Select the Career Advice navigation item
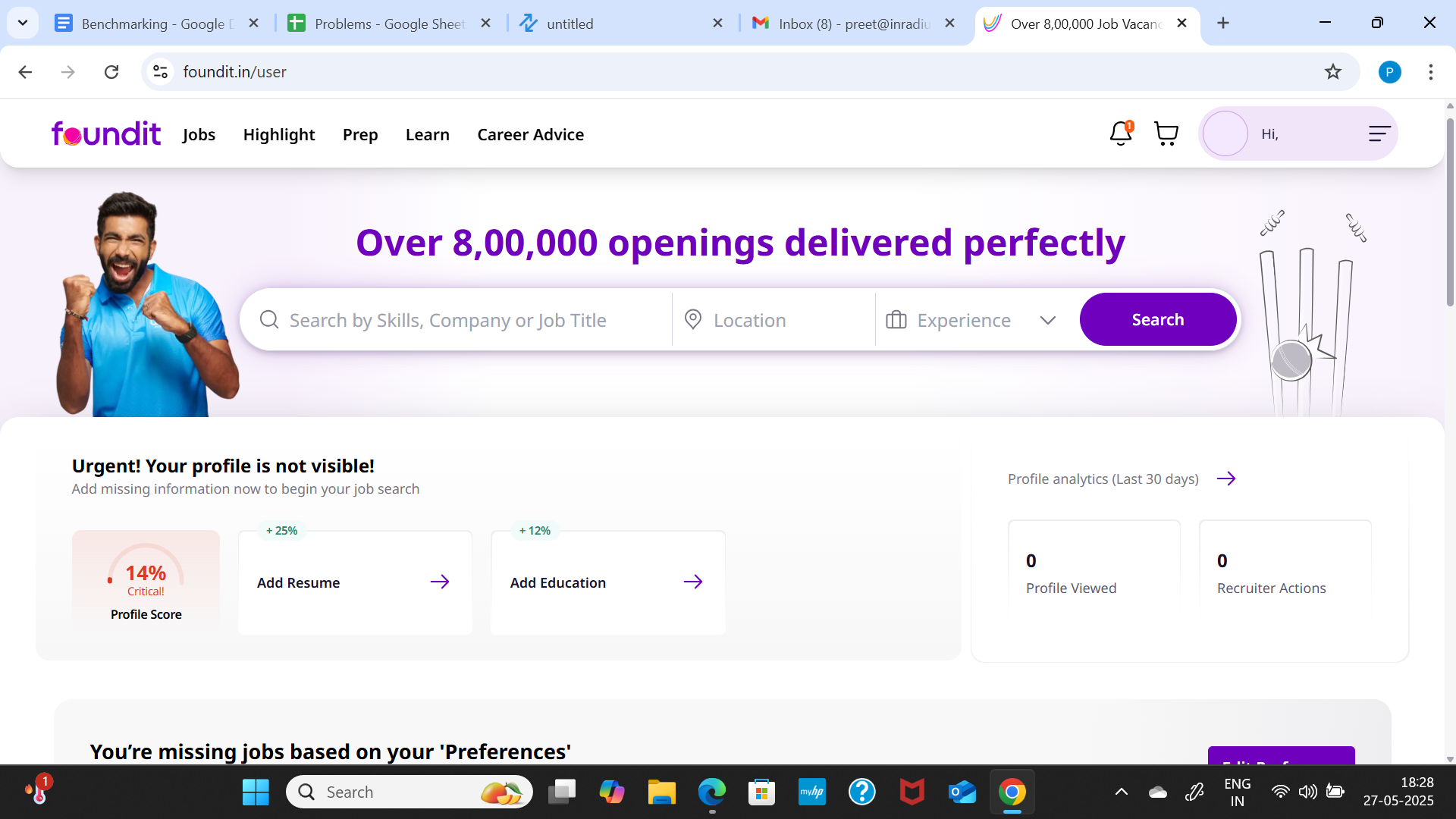Screen dimensions: 1456x819 pyautogui.click(x=530, y=134)
